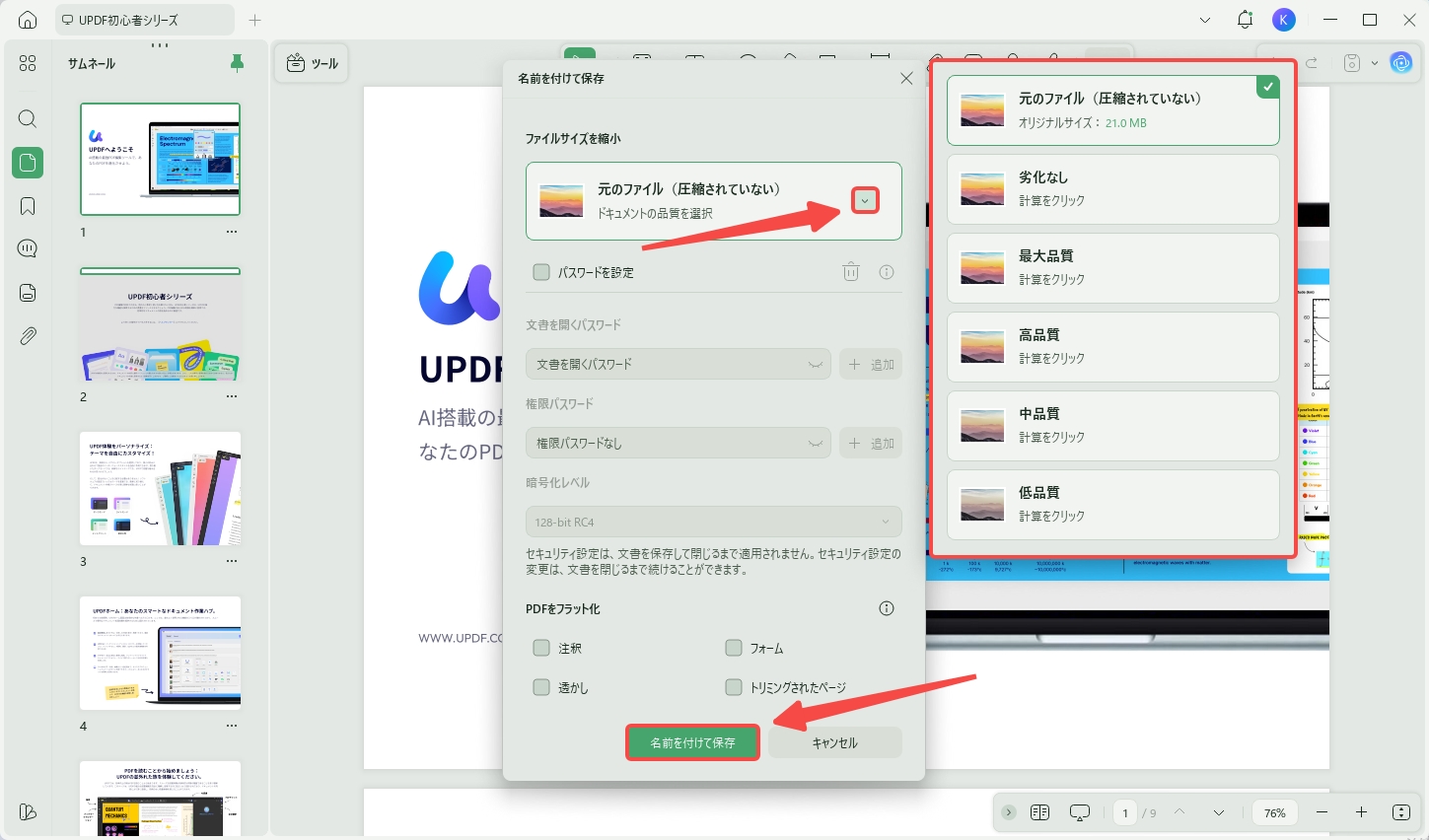This screenshot has height=840, width=1429.
Task: Expand the tab list chevron in title bar
Action: 1205,20
